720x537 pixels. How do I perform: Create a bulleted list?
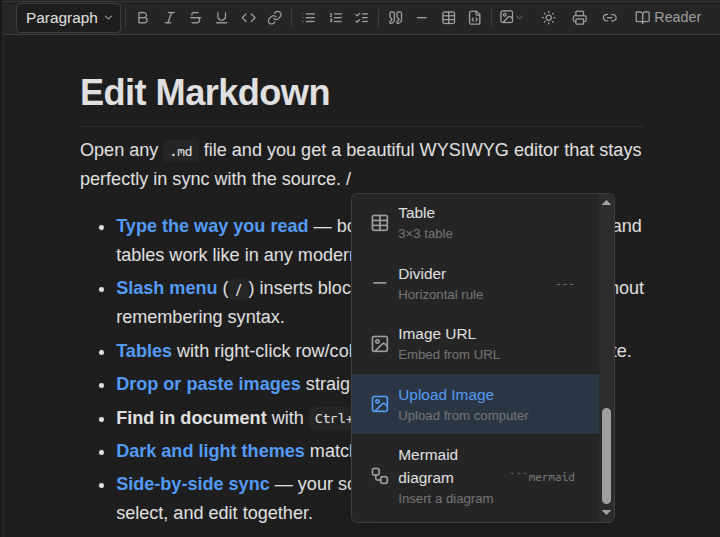pyautogui.click(x=309, y=18)
